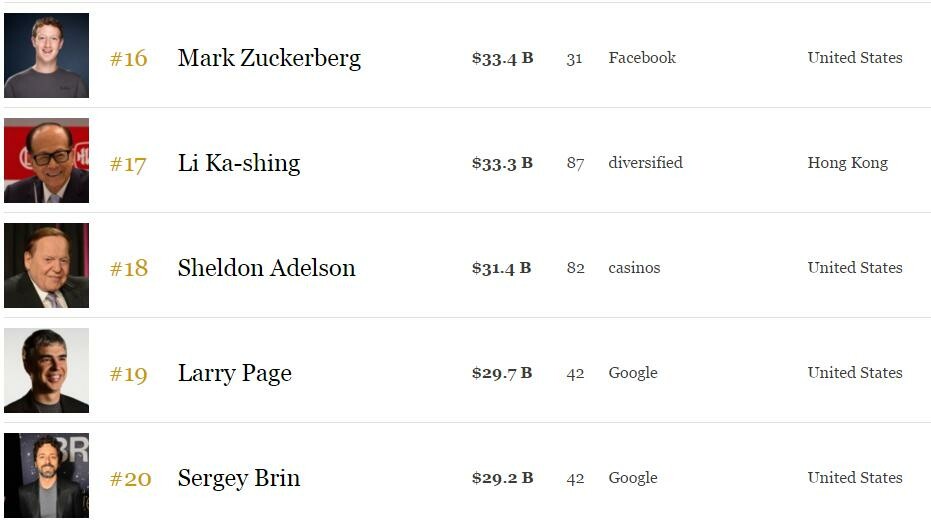Open the Mark Zuckerberg name link
Viewport: 931px width, 524px height.
point(269,59)
